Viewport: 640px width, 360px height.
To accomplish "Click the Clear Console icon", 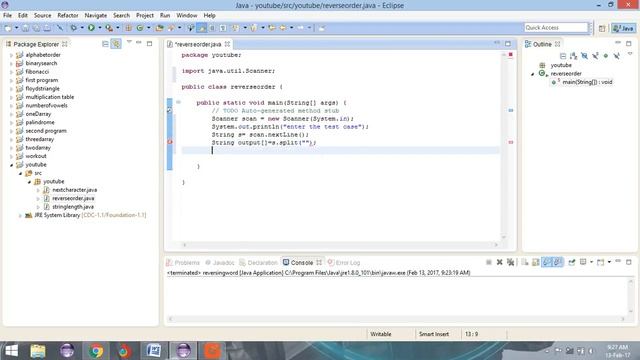I will coord(525,262).
